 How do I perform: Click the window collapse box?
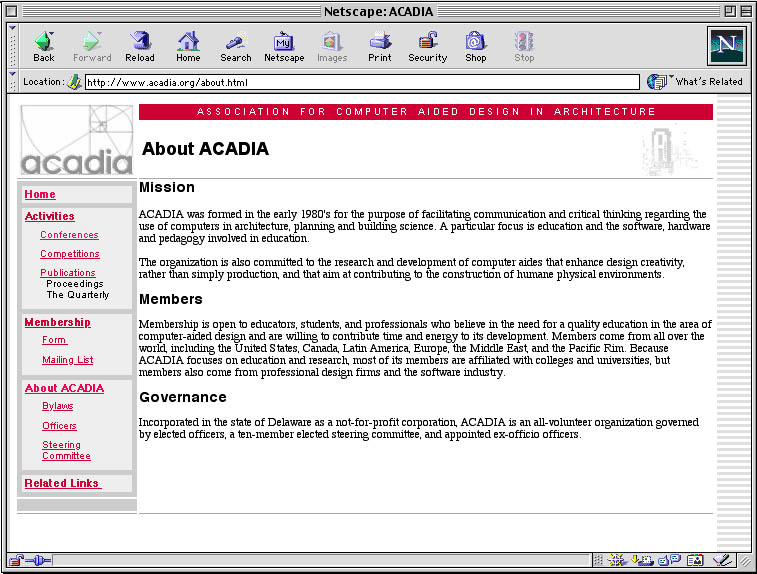[x=745, y=11]
